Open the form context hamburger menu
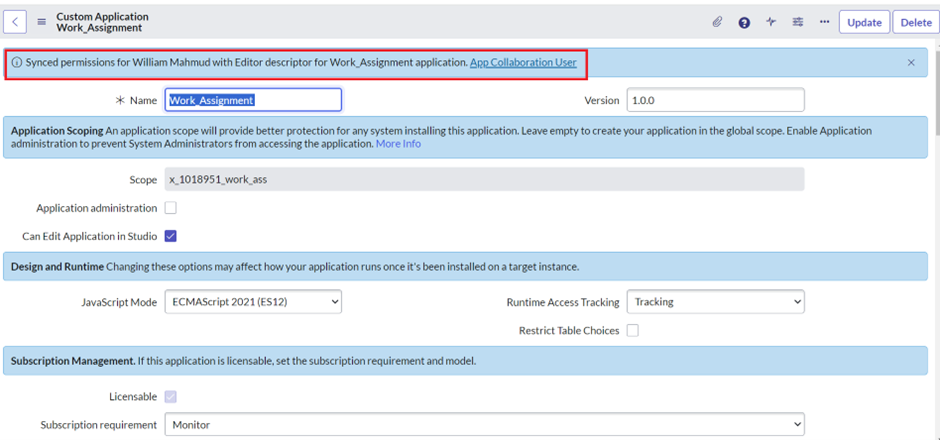This screenshot has width=940, height=440. click(41, 22)
